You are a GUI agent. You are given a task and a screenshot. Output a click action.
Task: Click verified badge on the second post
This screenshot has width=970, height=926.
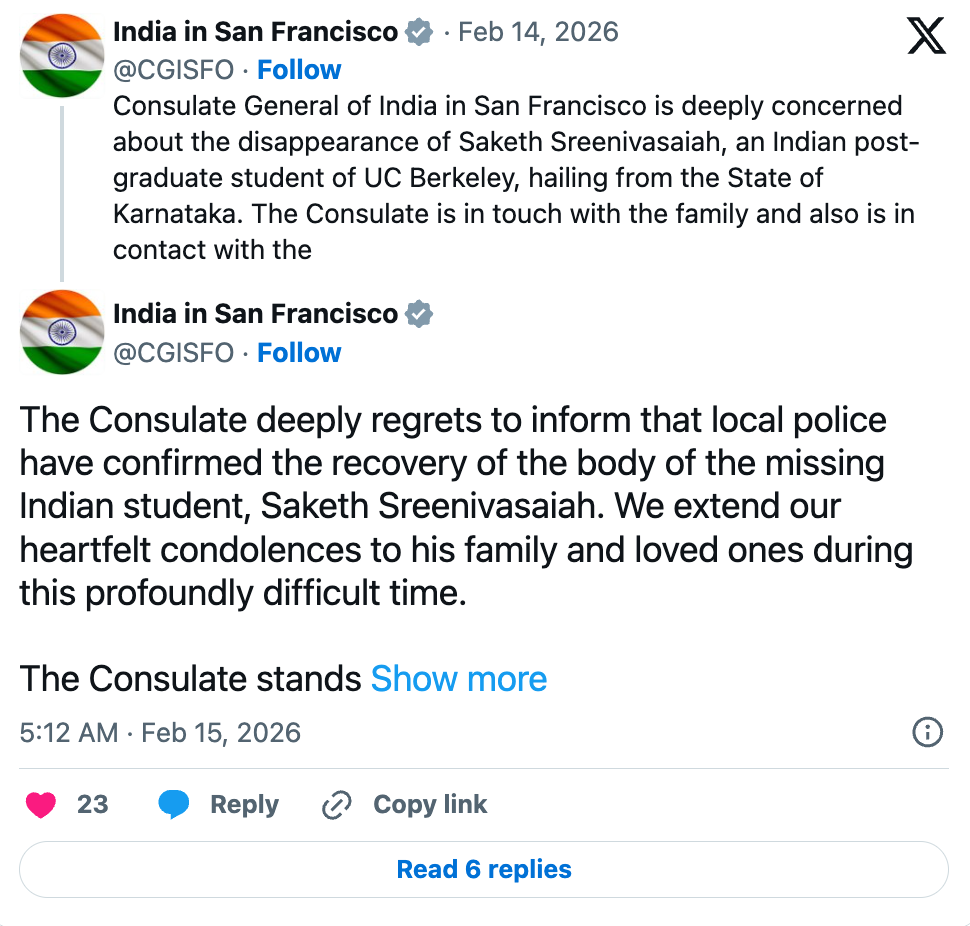tap(419, 314)
